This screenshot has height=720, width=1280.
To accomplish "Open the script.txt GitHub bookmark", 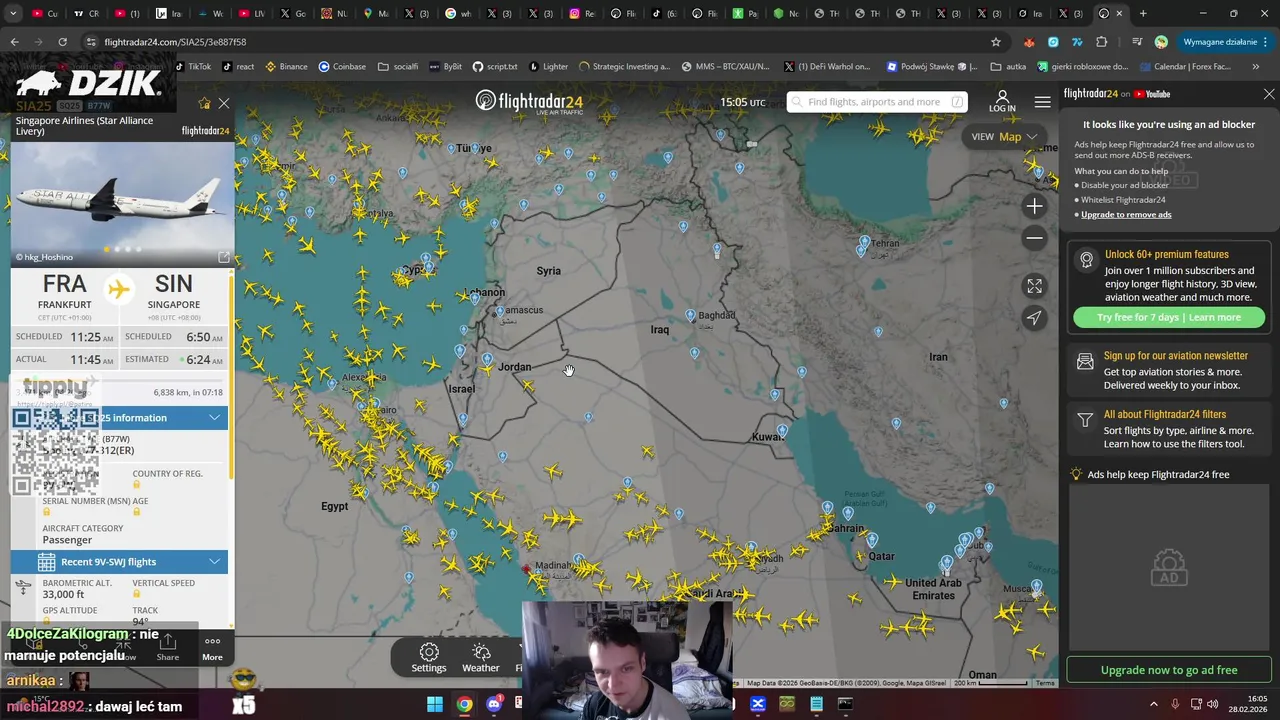I will click(495, 67).
